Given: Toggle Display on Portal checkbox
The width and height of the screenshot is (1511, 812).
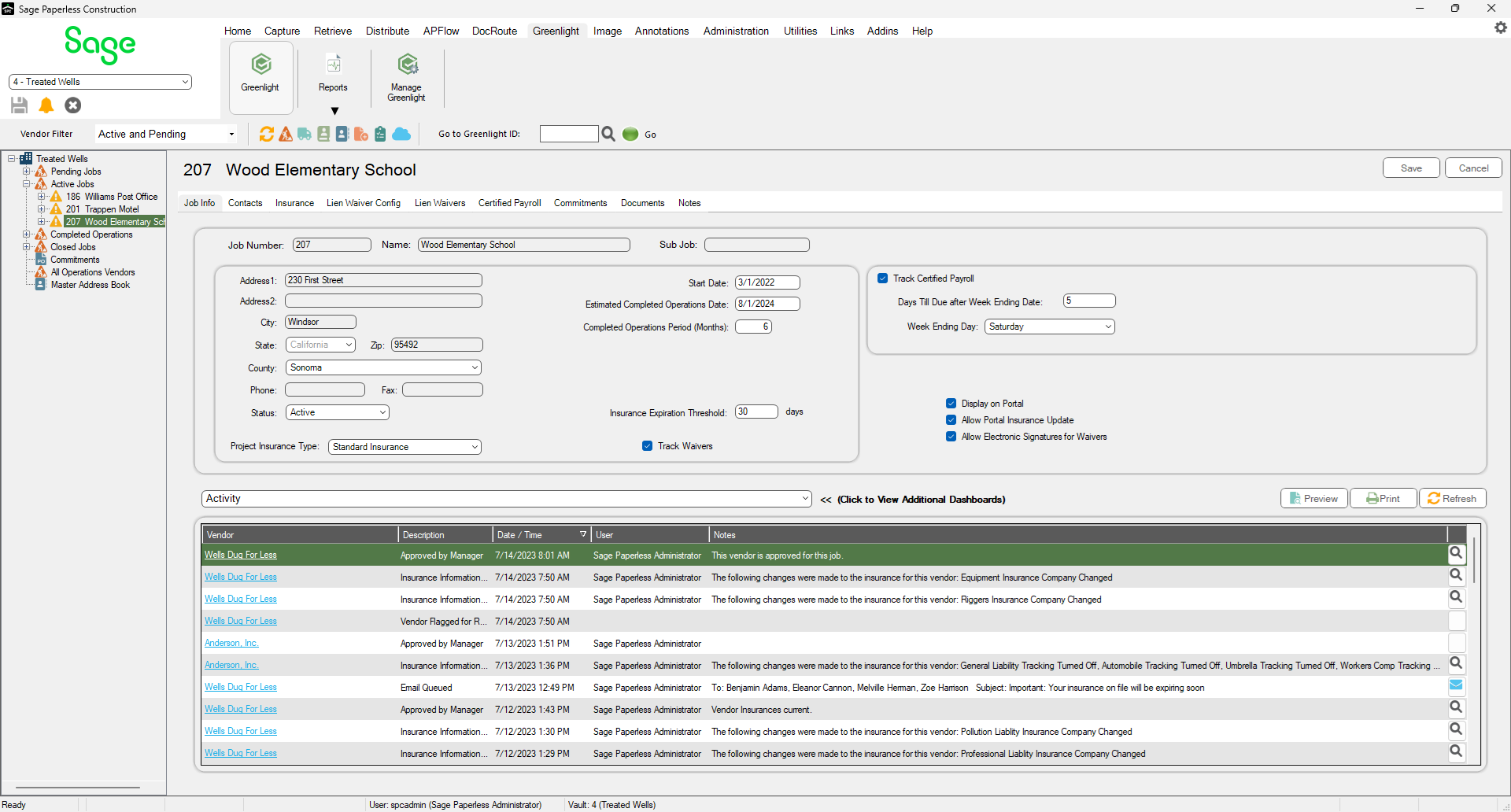Looking at the screenshot, I should [x=951, y=404].
